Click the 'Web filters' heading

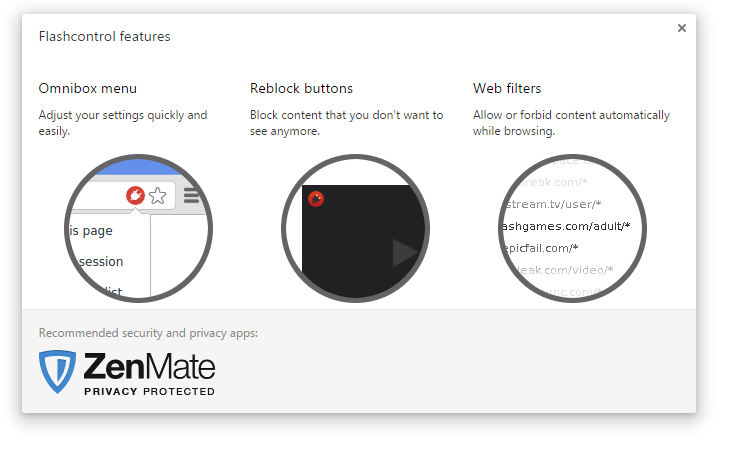507,89
